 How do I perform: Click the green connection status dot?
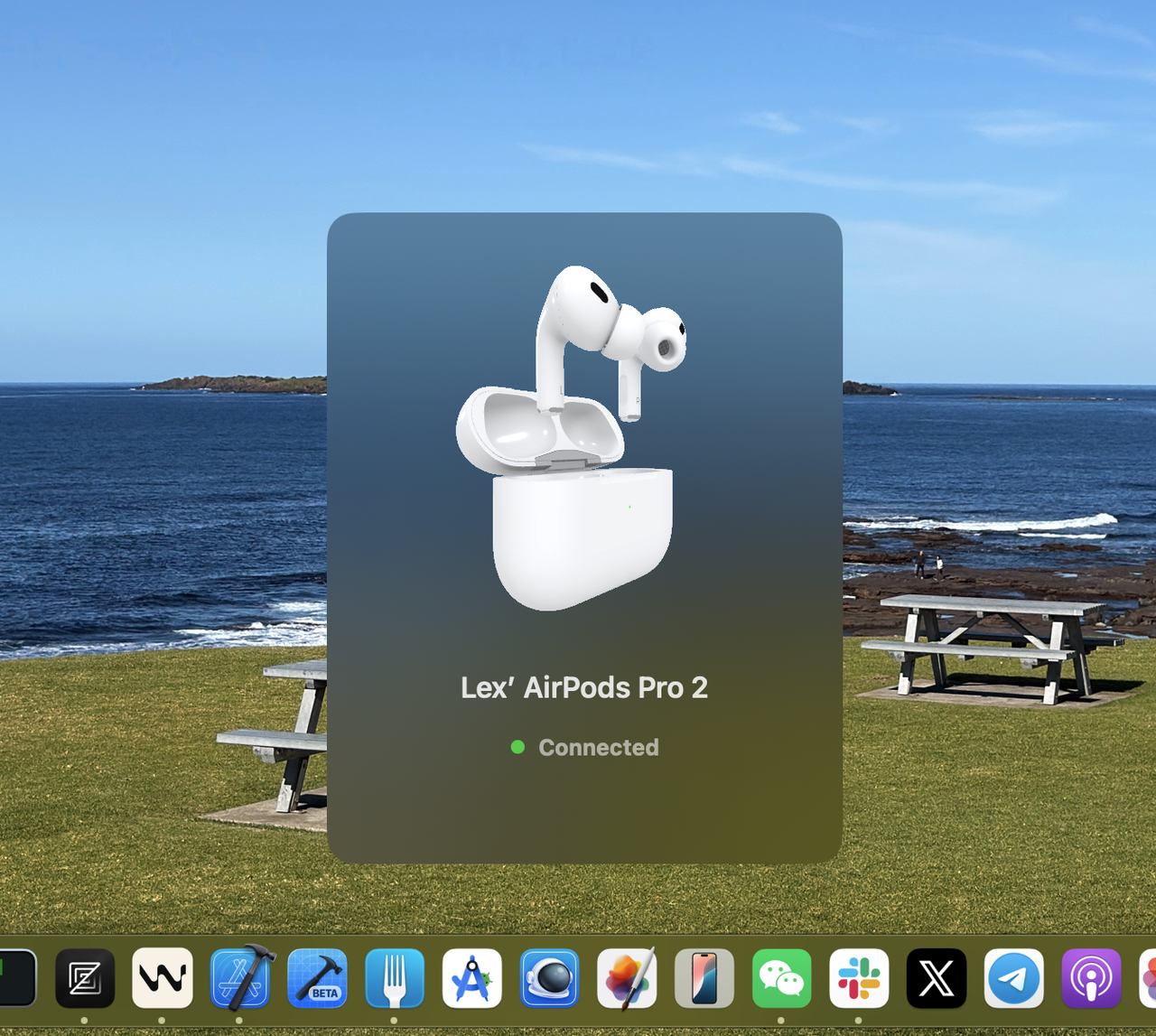[517, 747]
